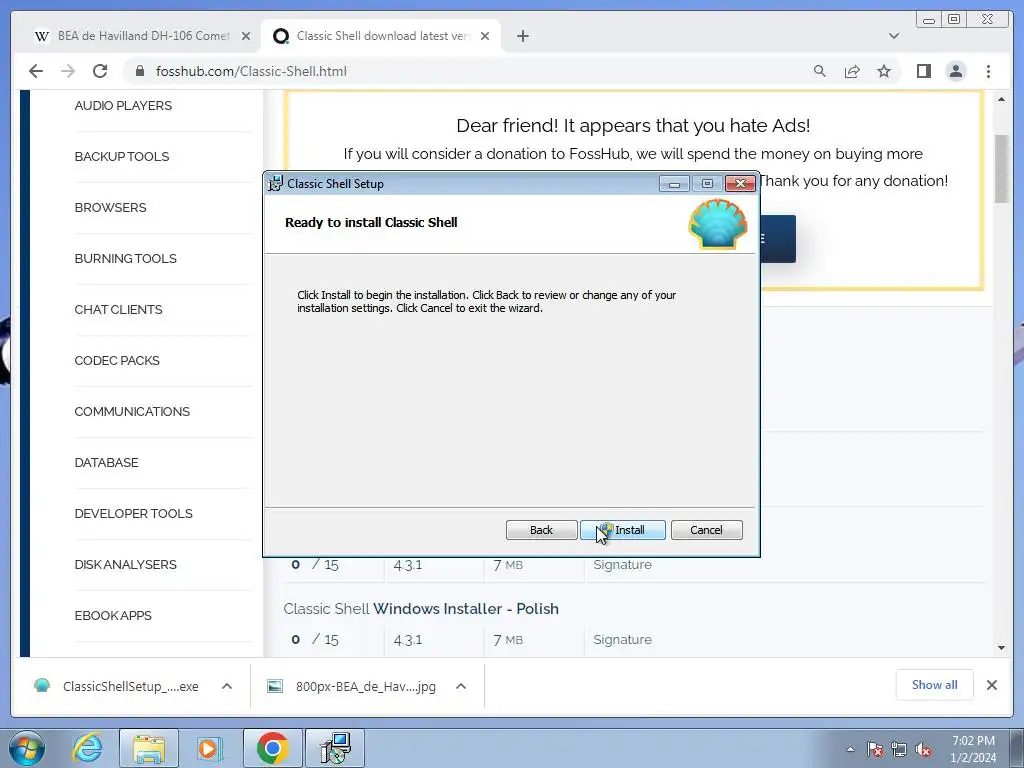
Task: Click the Classic Shell seashell logo
Action: pos(718,224)
